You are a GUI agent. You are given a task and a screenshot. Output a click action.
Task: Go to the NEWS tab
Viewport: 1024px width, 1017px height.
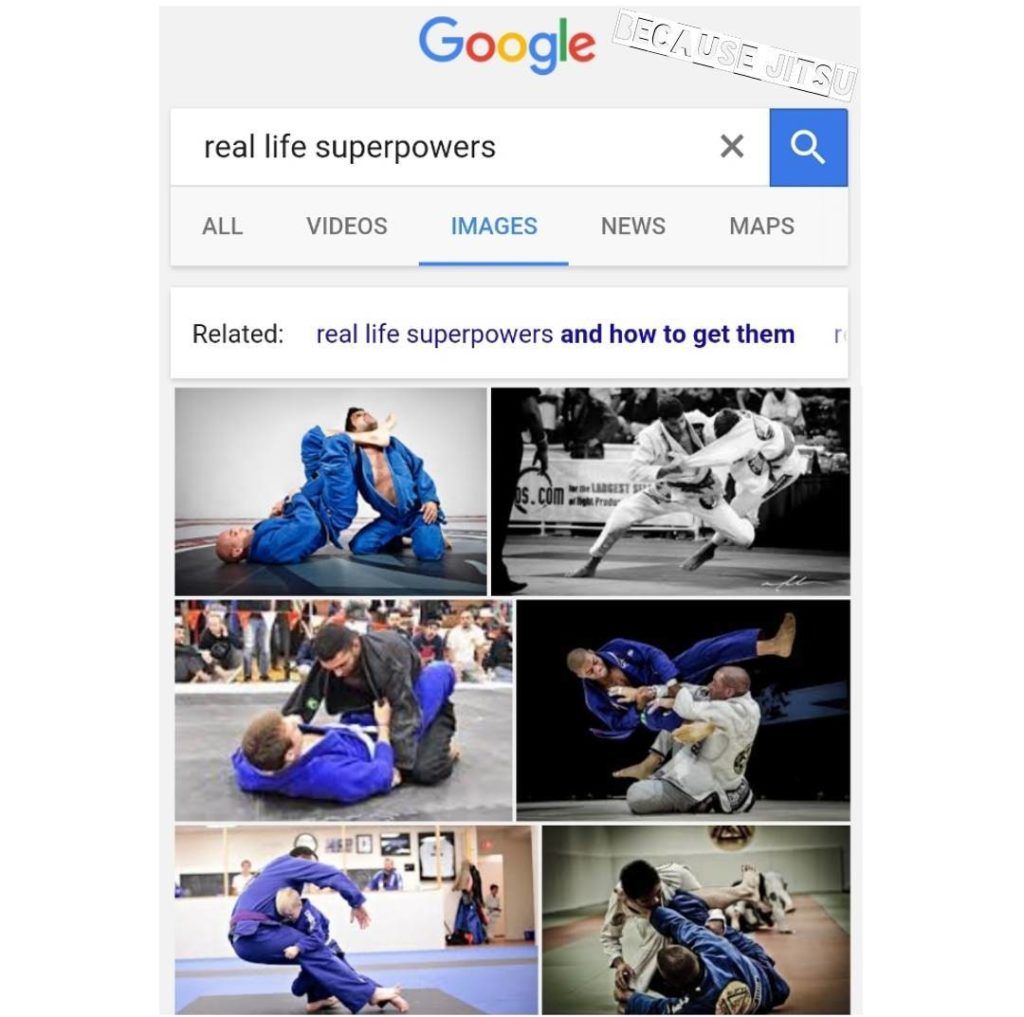click(x=633, y=226)
